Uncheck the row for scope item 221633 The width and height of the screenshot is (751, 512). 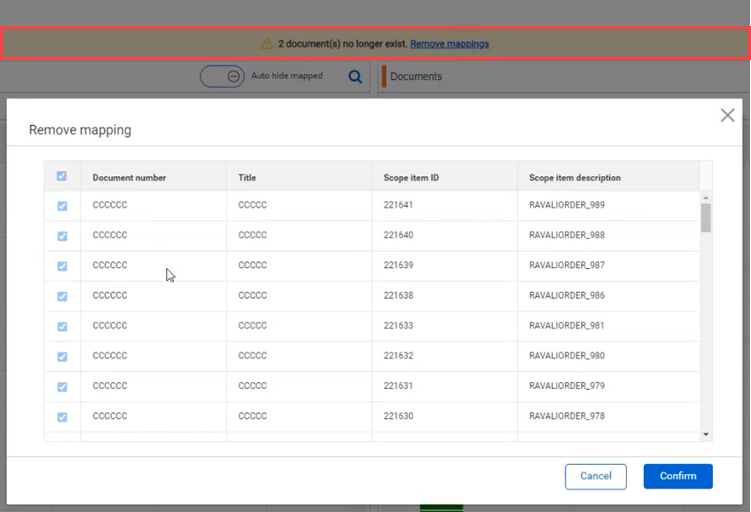[62, 326]
